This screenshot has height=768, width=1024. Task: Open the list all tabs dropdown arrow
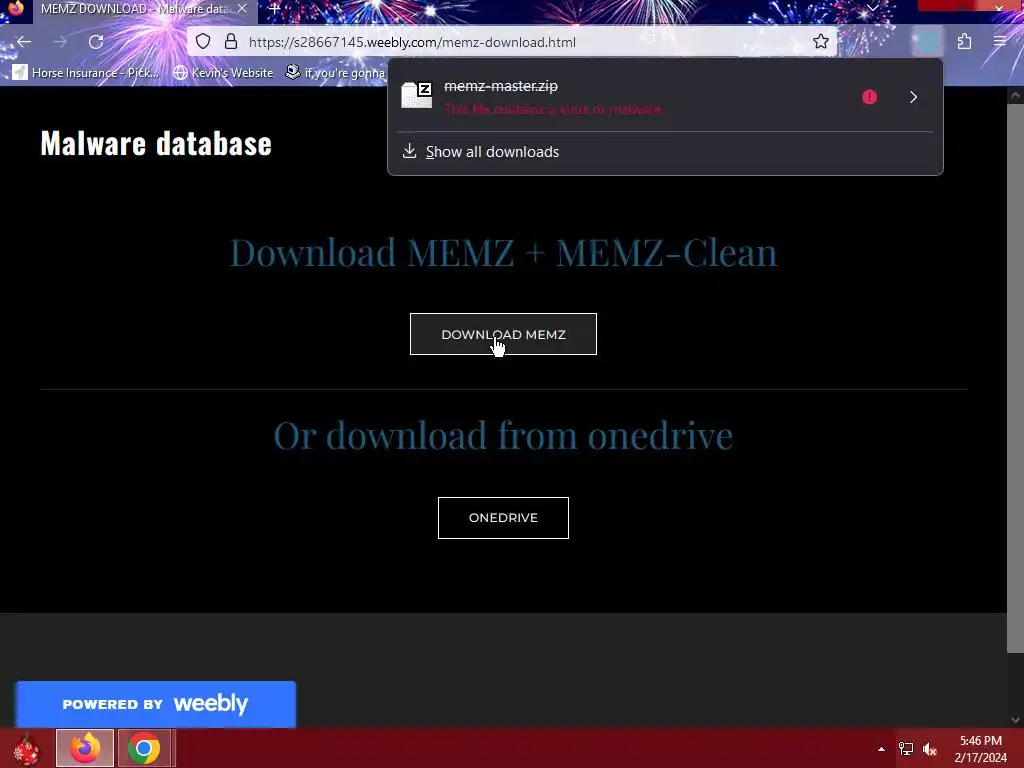(x=872, y=8)
